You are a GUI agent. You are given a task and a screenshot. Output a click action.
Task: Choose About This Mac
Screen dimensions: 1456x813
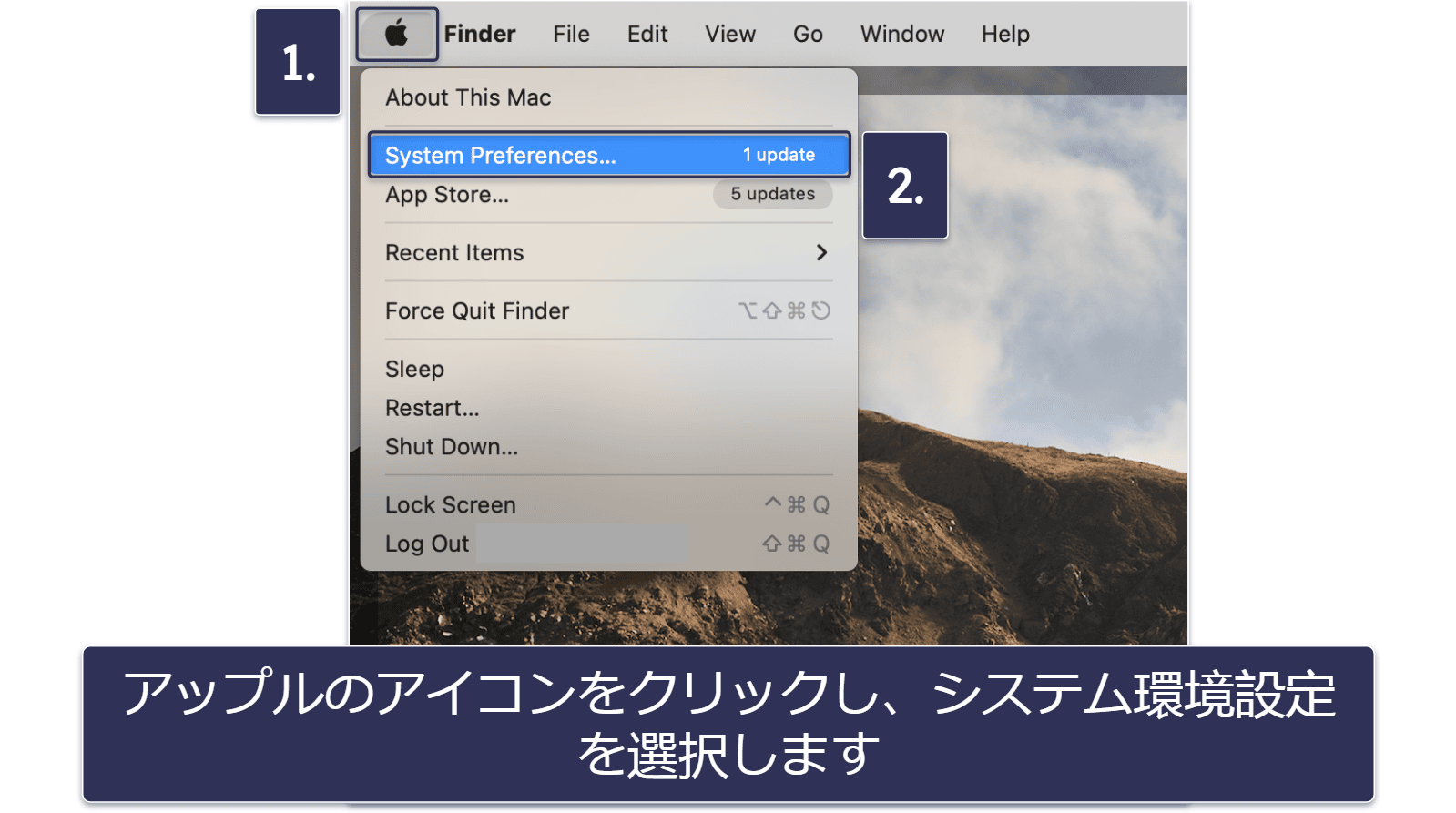coord(608,97)
